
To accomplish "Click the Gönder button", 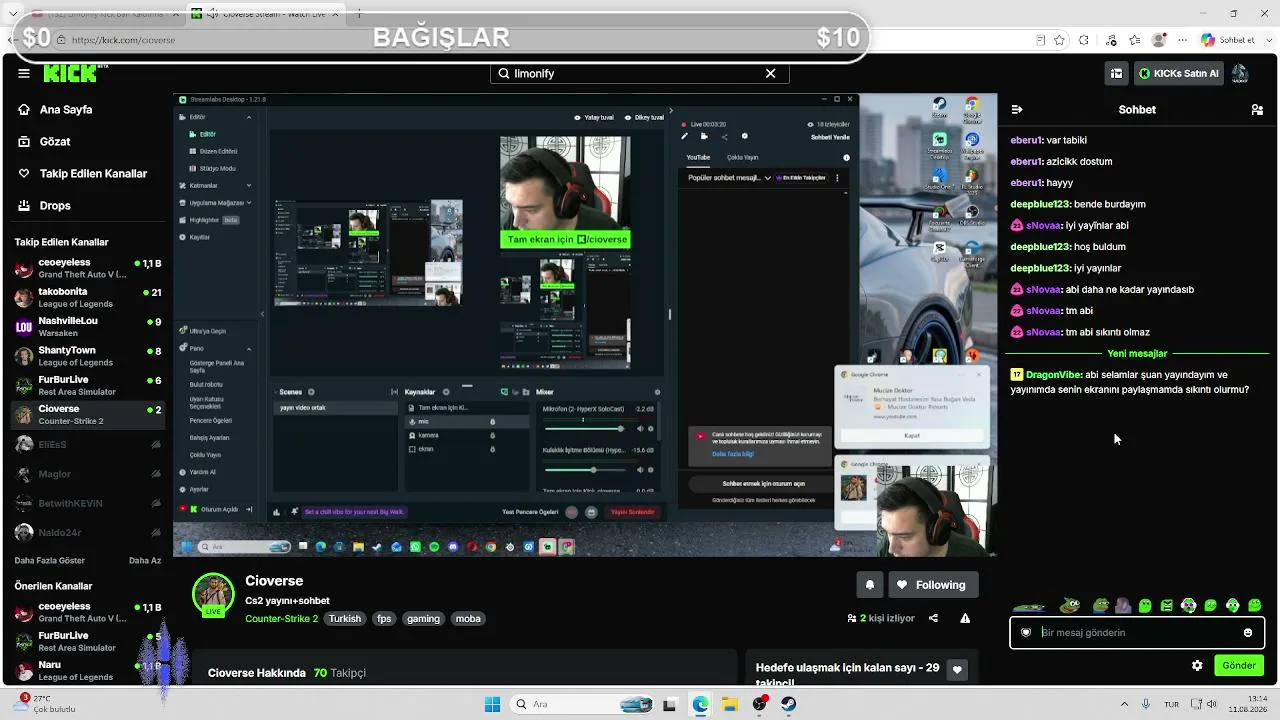I will tap(1239, 666).
